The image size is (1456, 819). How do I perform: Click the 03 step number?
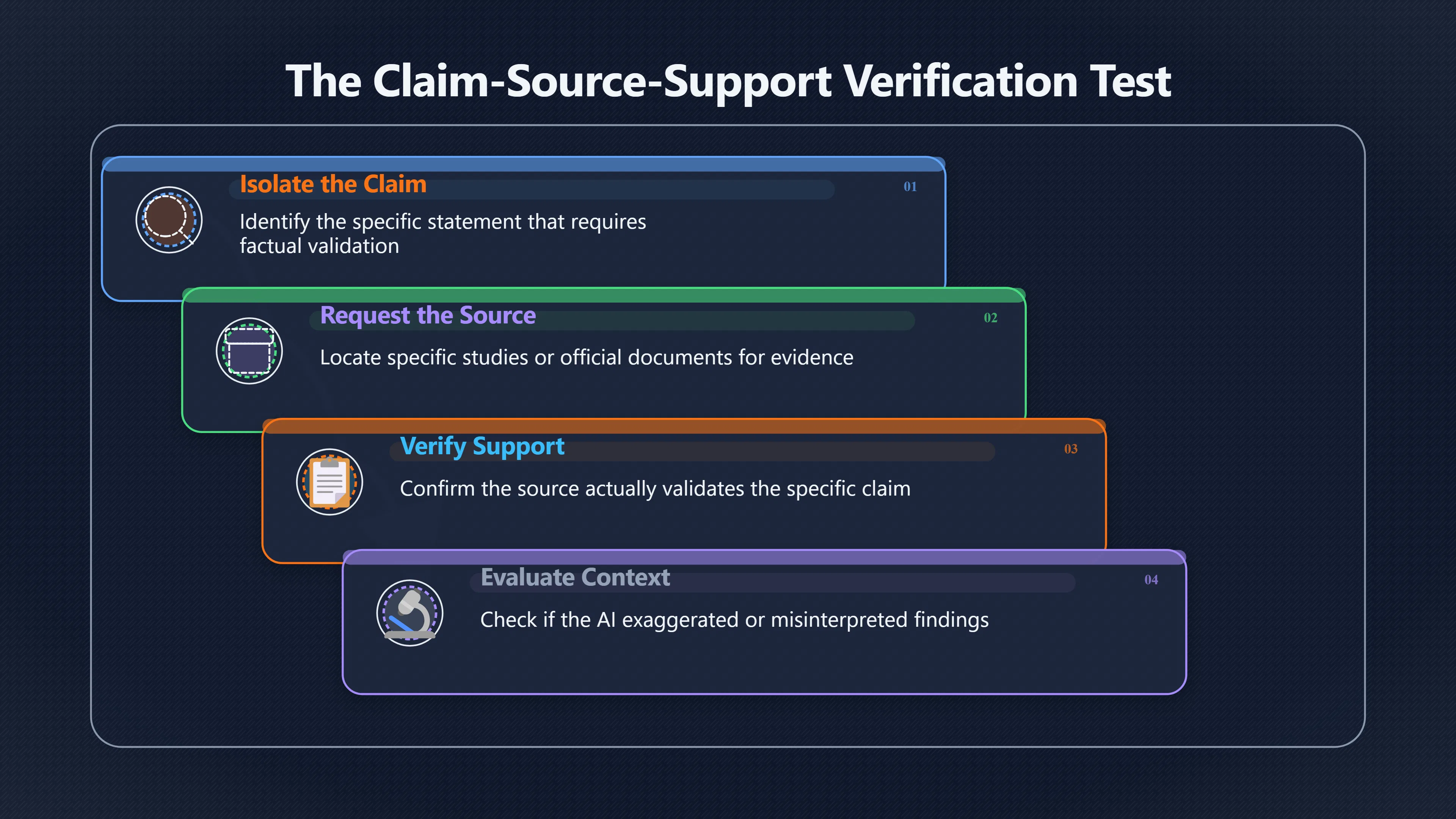coord(1070,449)
